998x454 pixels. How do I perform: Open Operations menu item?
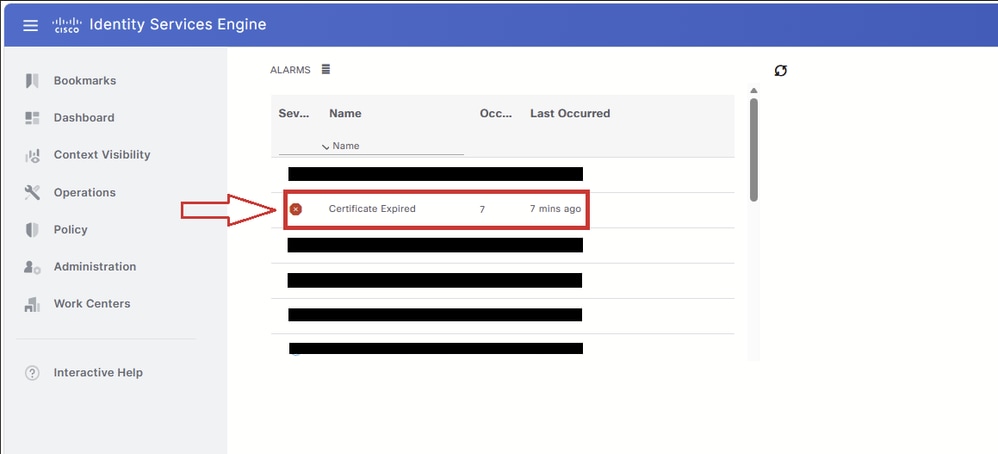click(85, 192)
